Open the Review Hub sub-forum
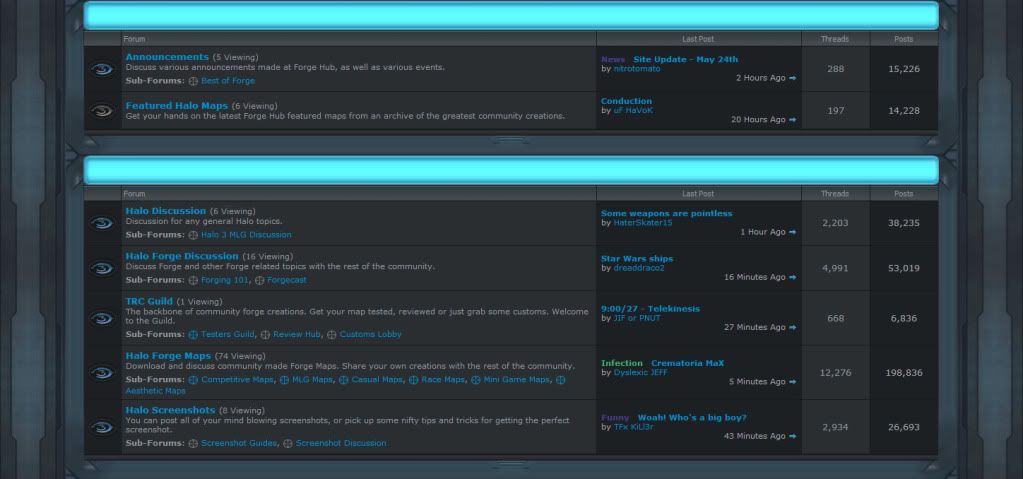 297,334
